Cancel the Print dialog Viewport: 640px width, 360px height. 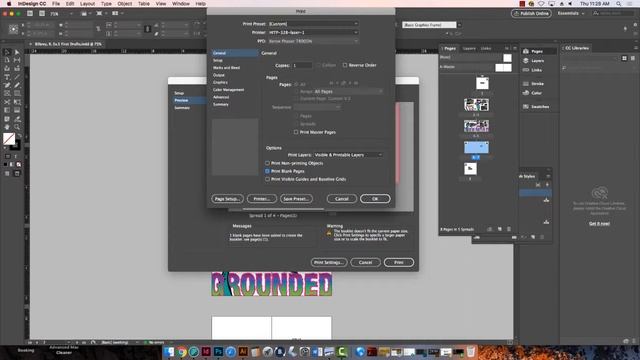342,199
